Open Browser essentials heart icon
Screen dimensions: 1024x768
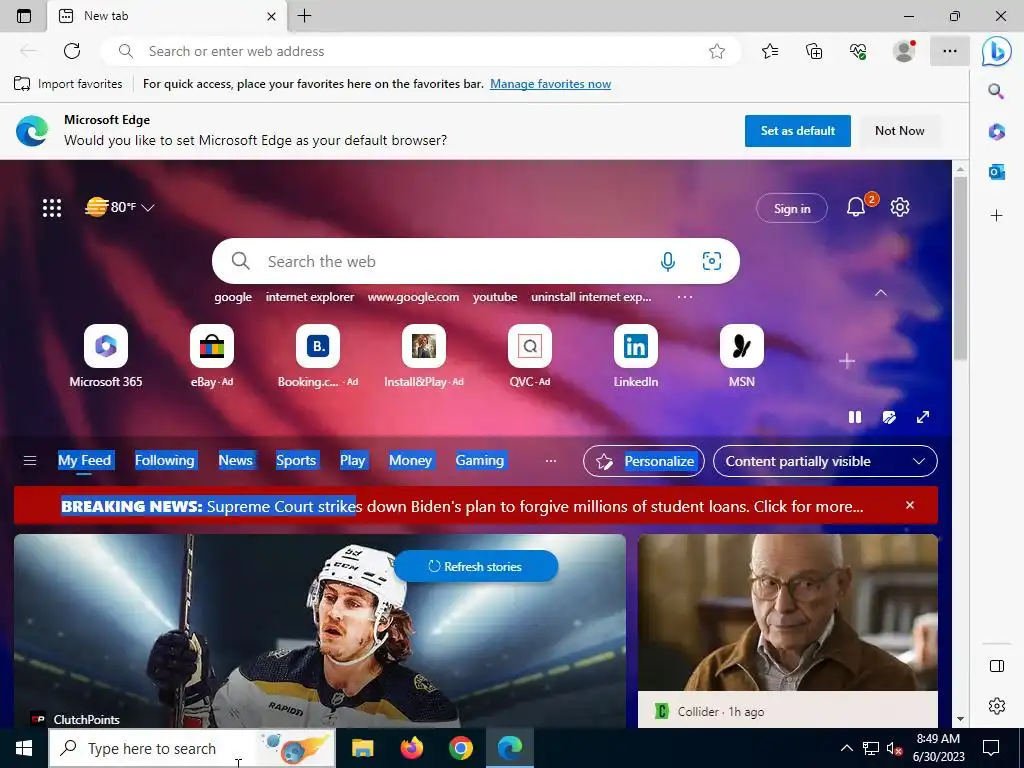click(x=858, y=51)
